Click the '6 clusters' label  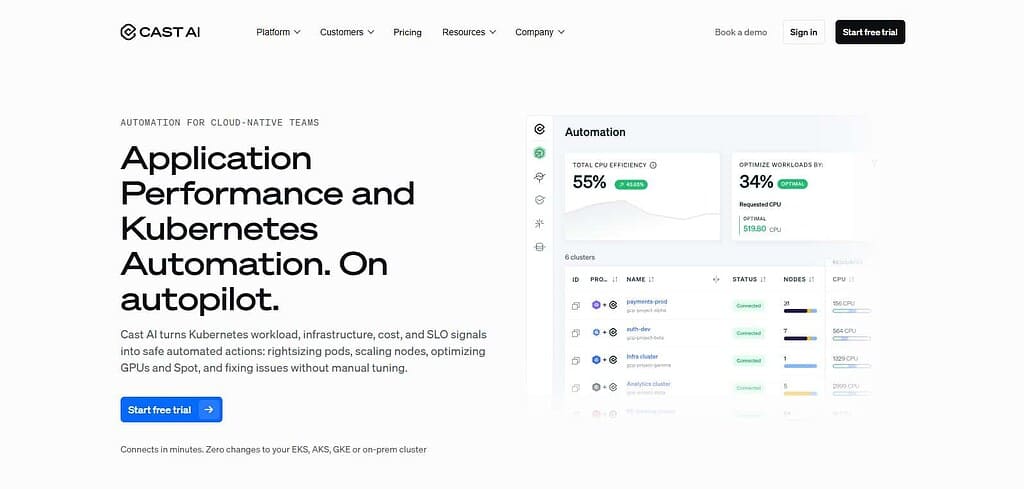pyautogui.click(x=580, y=257)
